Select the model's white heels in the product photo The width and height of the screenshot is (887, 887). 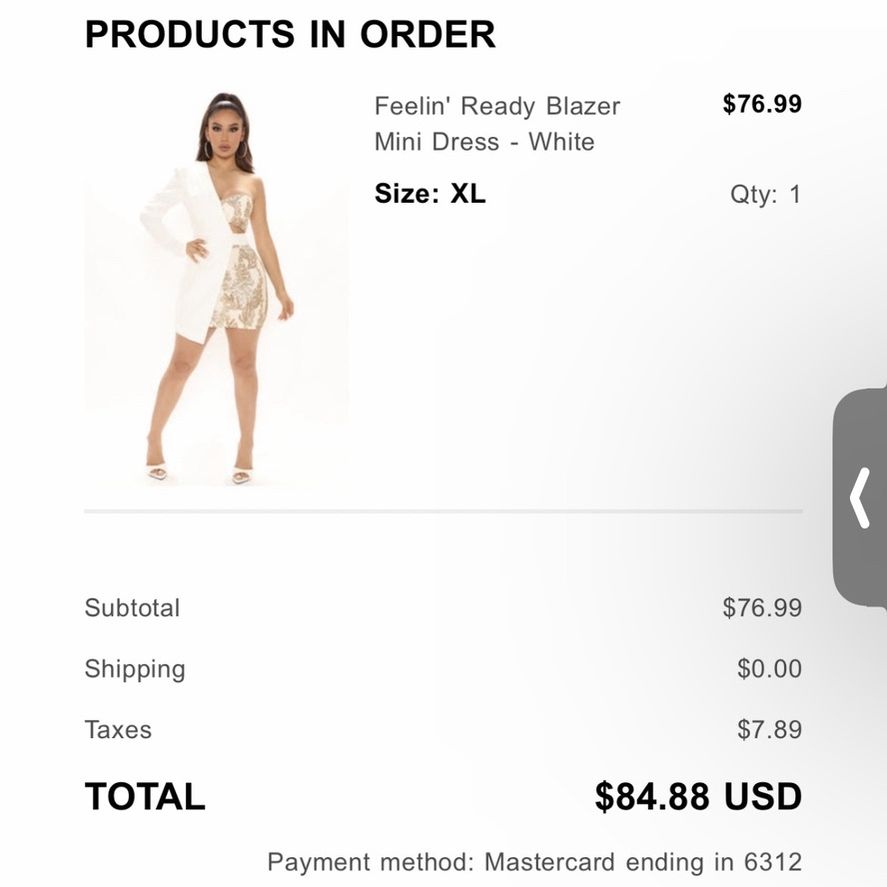[199, 473]
